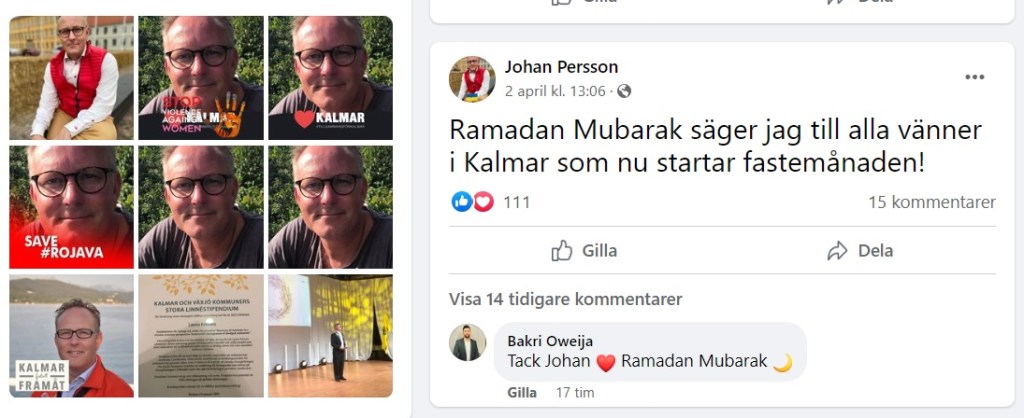The height and width of the screenshot is (418, 1024).
Task: Expand Visa 14 tidigare kommentarer
Action: 566,300
